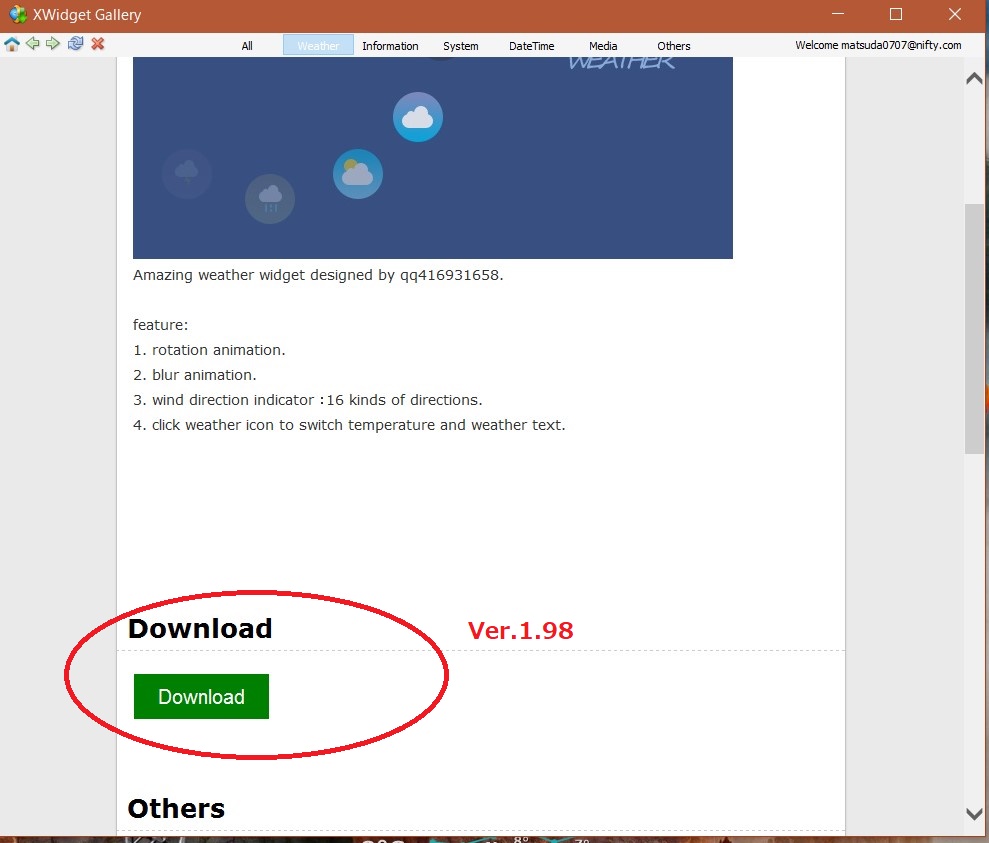Image resolution: width=989 pixels, height=843 pixels.
Task: Click the Welcome matsuda0707@nifty.com account text
Action: pyautogui.click(x=878, y=45)
